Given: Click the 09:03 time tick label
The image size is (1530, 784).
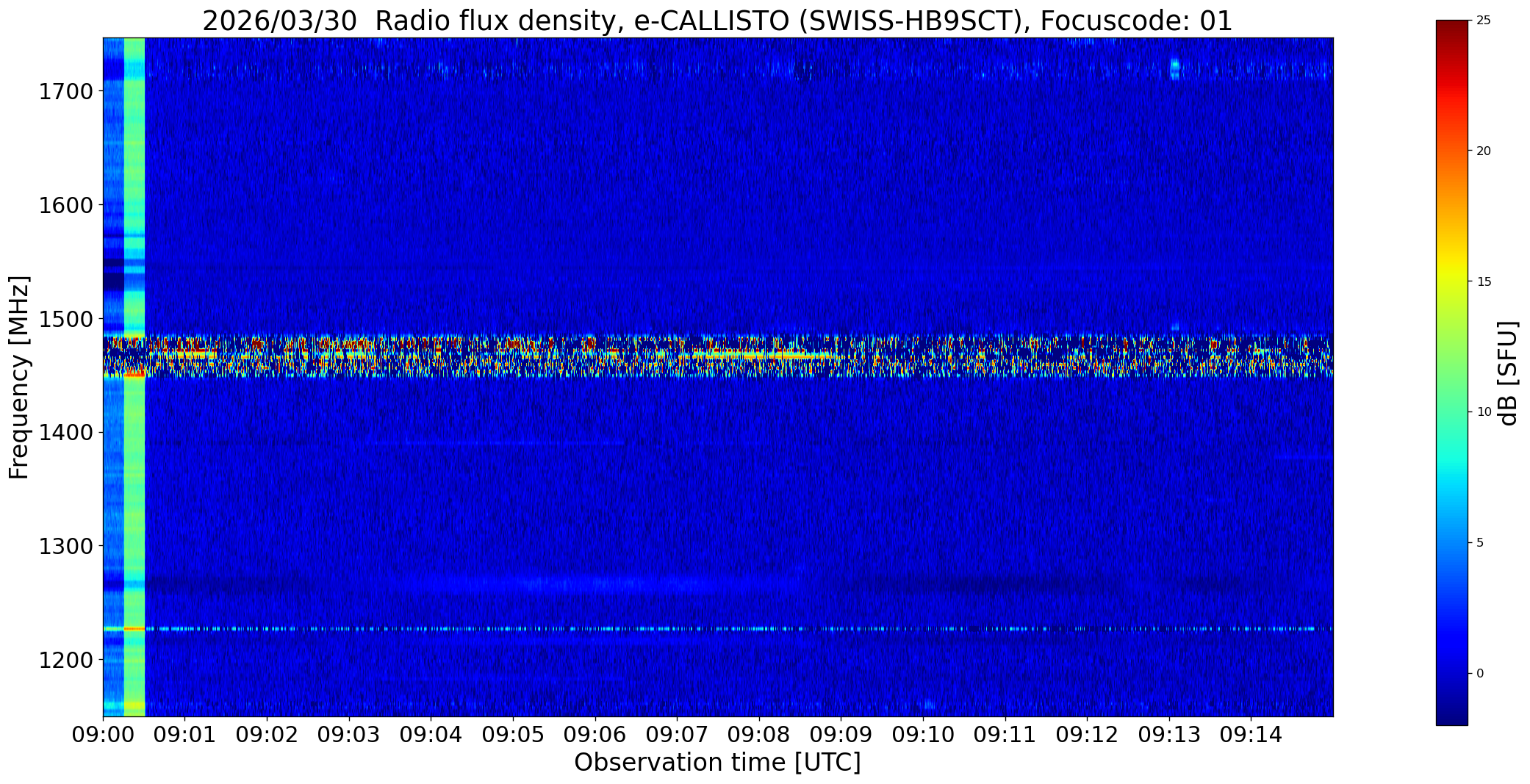Looking at the screenshot, I should (348, 735).
